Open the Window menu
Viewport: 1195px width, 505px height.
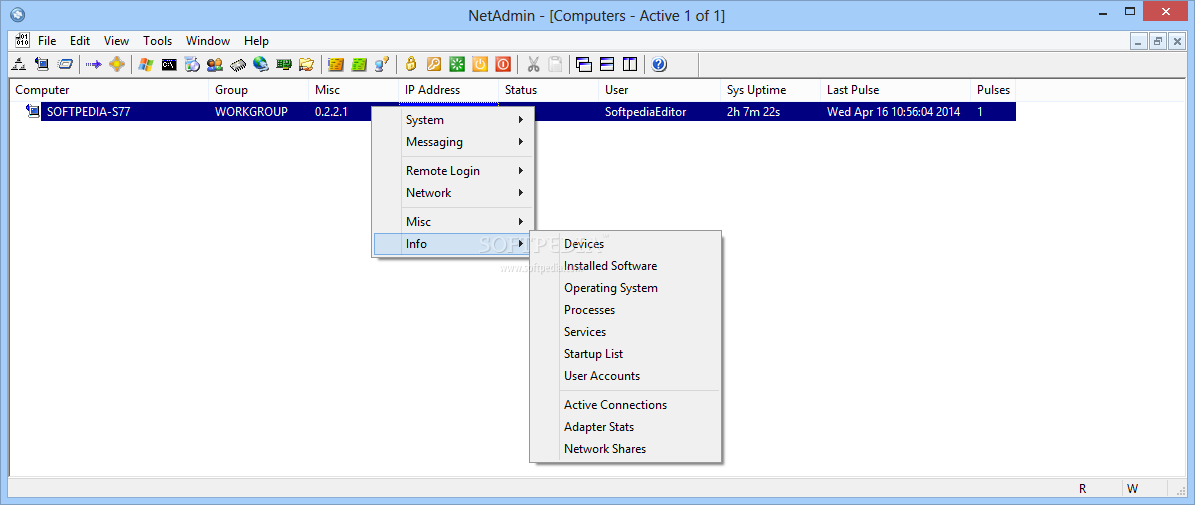tap(208, 41)
